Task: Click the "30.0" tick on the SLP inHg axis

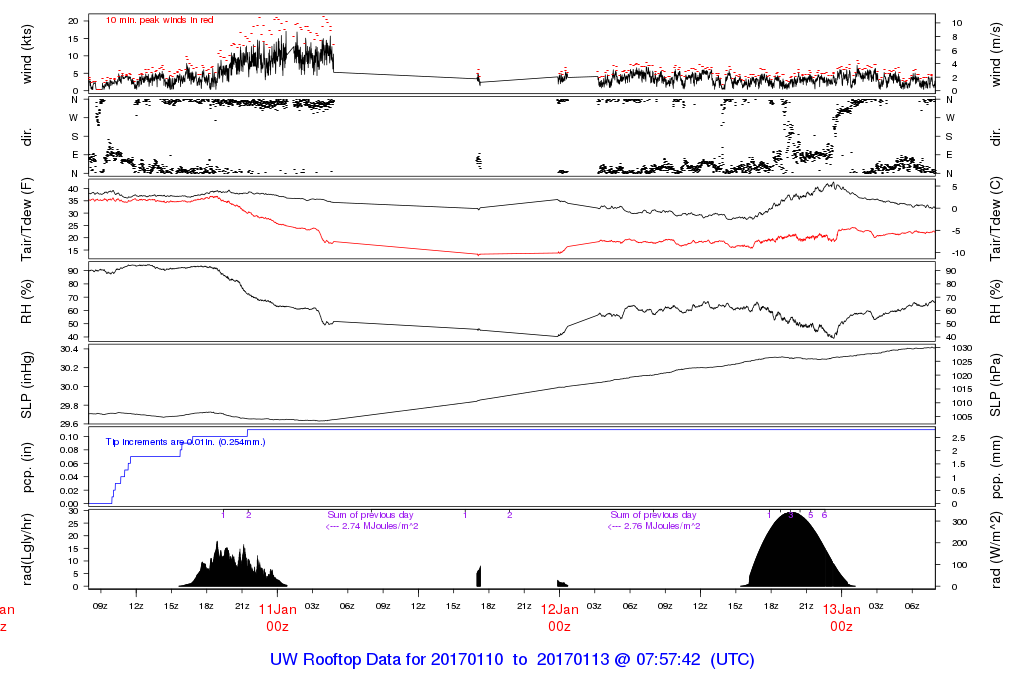Action: (x=69, y=387)
